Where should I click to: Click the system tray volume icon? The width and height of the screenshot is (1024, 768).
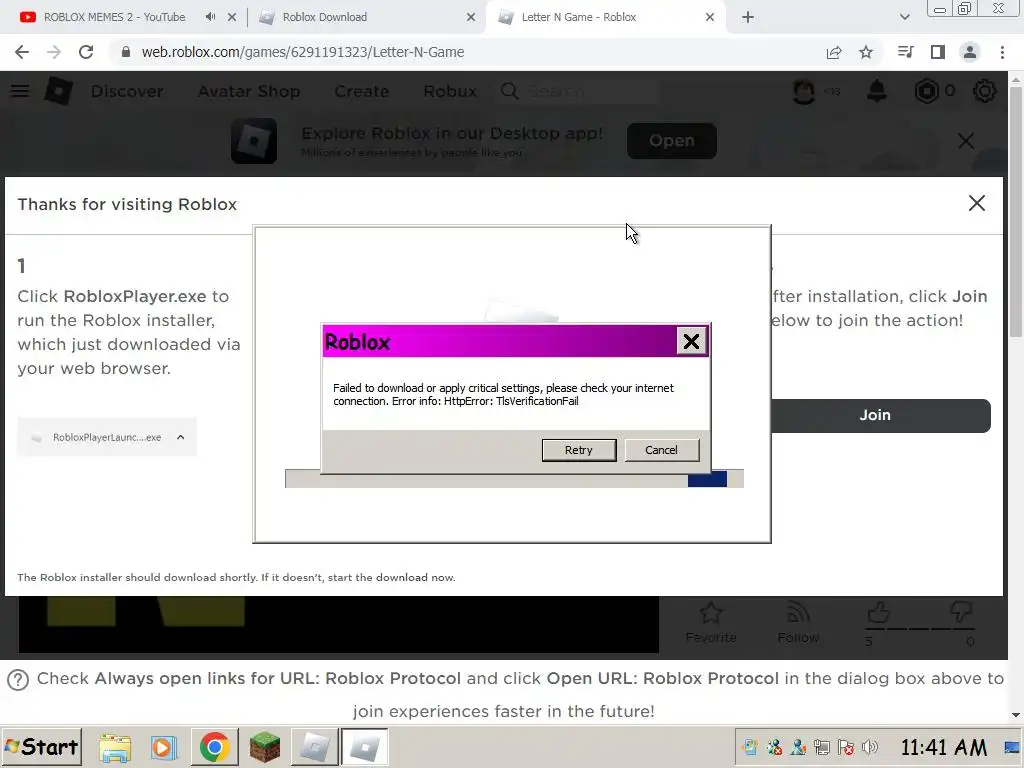(869, 747)
